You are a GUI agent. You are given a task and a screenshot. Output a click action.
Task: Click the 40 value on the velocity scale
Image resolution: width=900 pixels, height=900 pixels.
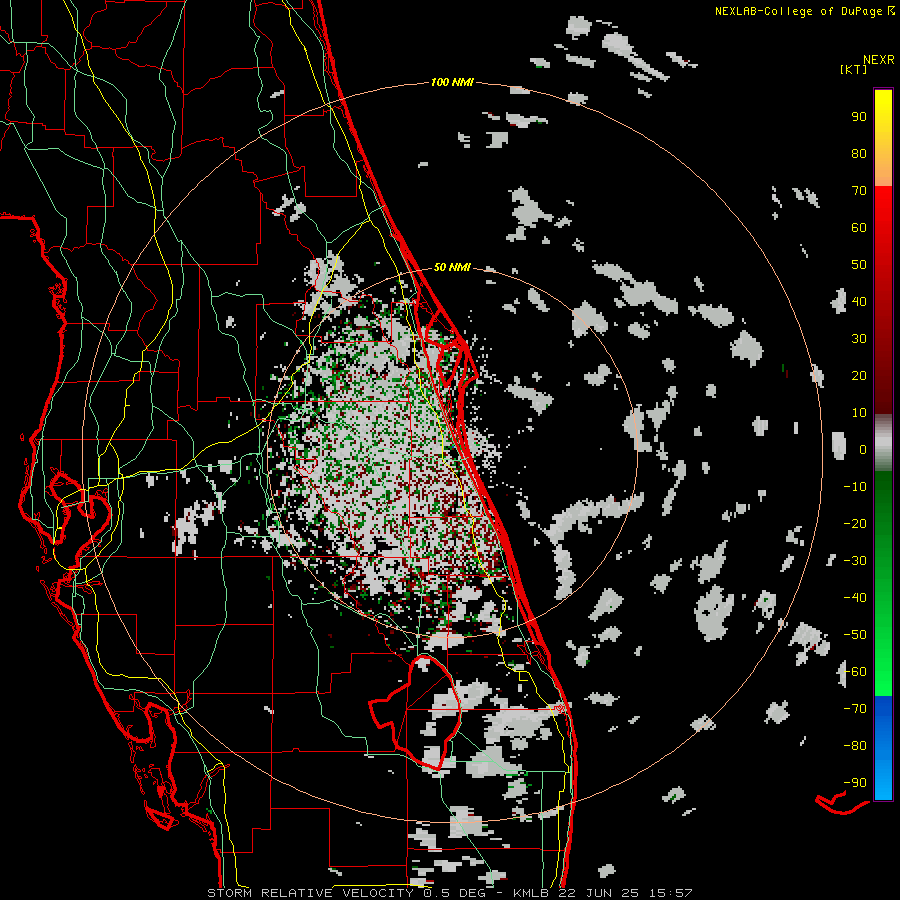click(x=859, y=301)
